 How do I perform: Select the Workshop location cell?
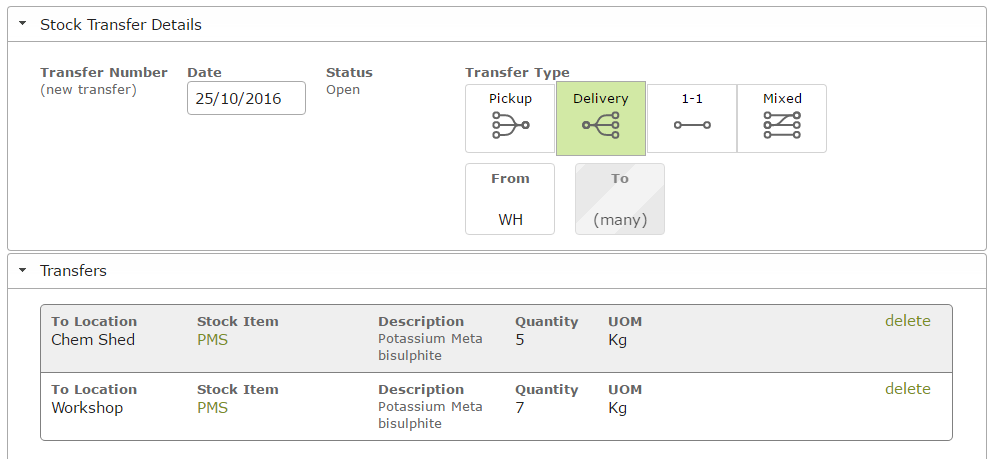pyautogui.click(x=87, y=408)
